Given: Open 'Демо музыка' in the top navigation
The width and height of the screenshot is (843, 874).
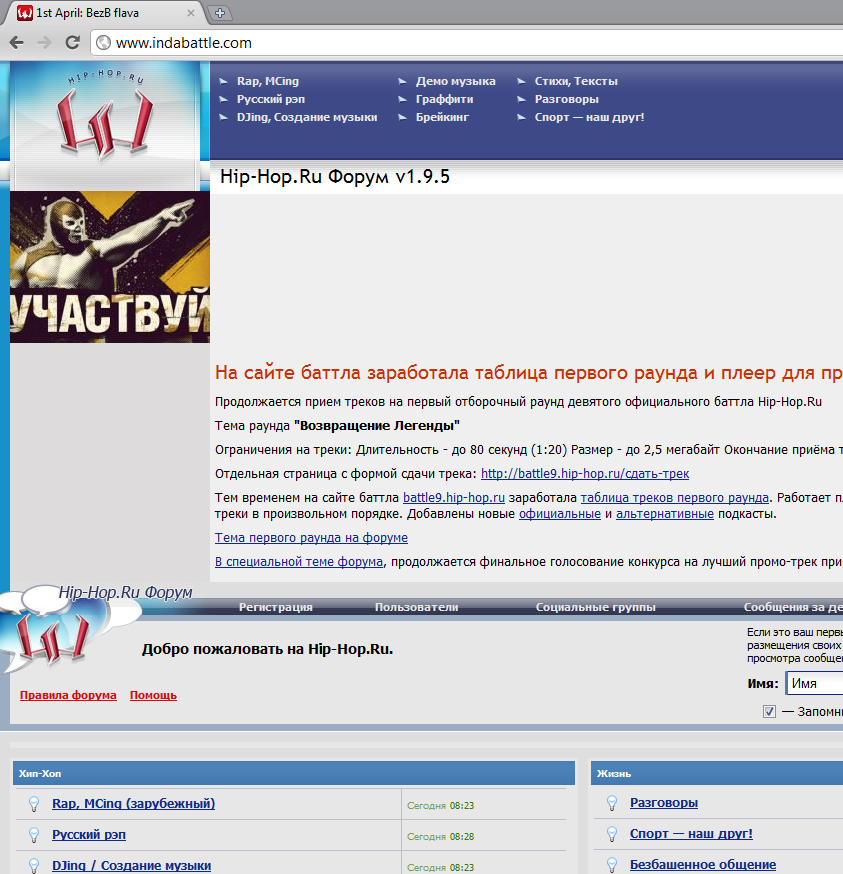Looking at the screenshot, I should tap(456, 81).
